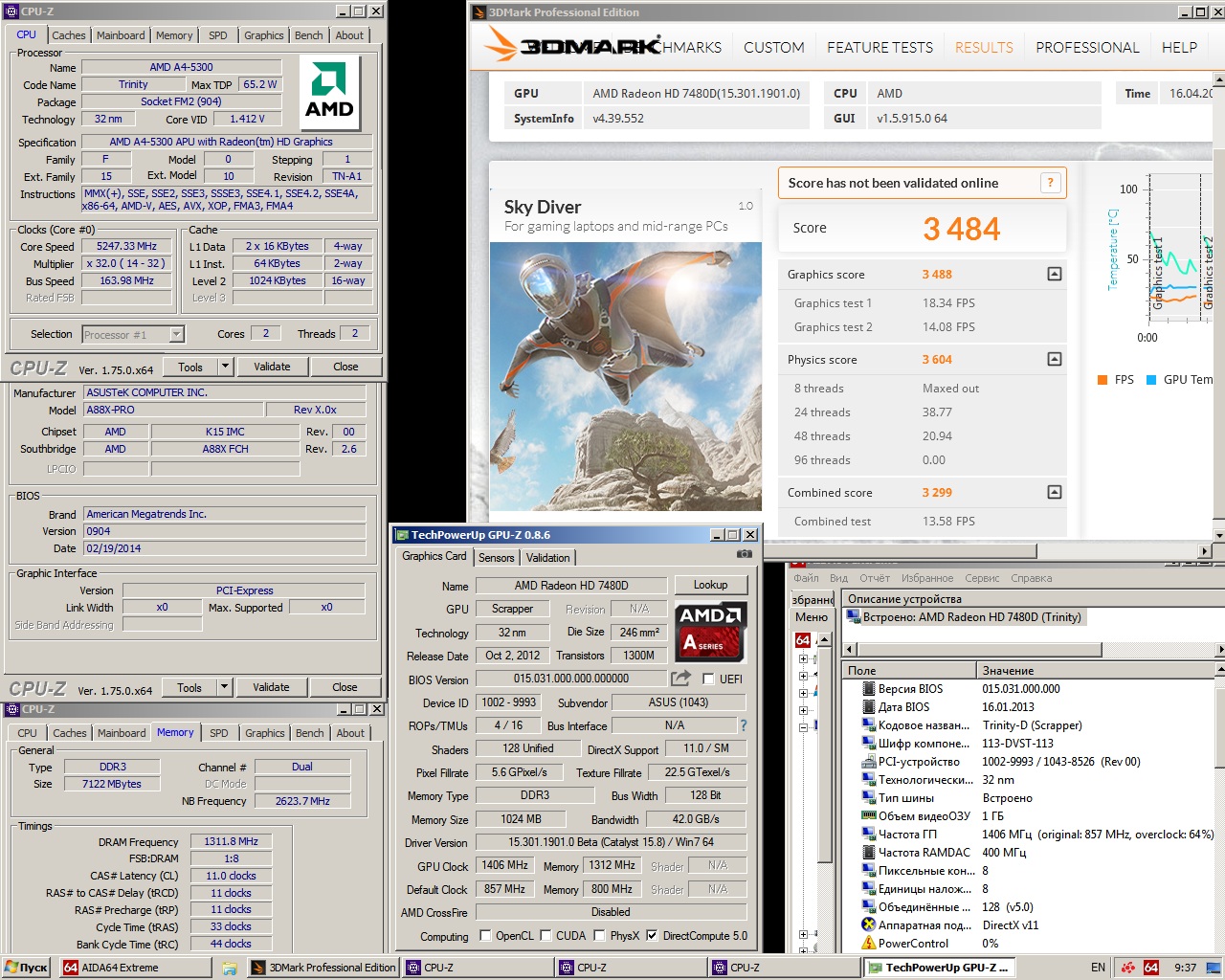Collapse the expanded minus node in AIDA64 tree
This screenshot has width=1225, height=980.
pos(803,727)
